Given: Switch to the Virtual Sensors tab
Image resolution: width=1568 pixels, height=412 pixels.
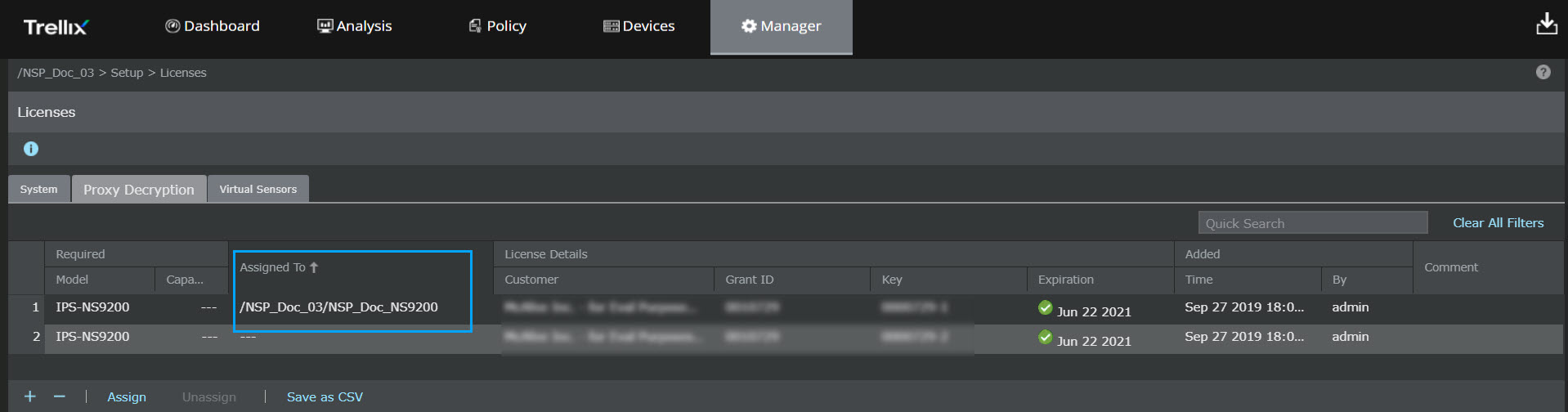Looking at the screenshot, I should [x=258, y=189].
